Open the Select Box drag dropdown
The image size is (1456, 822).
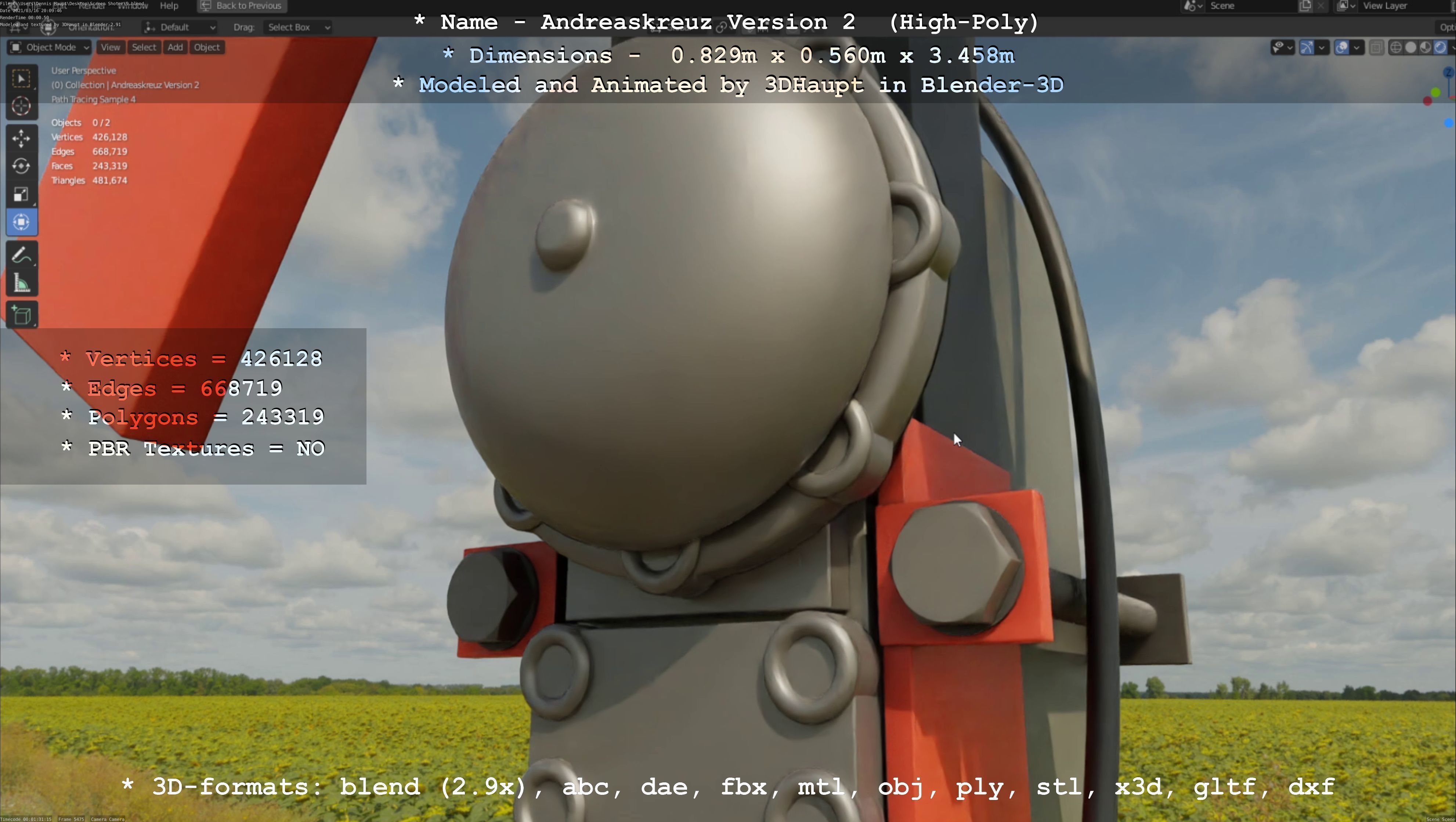[298, 27]
